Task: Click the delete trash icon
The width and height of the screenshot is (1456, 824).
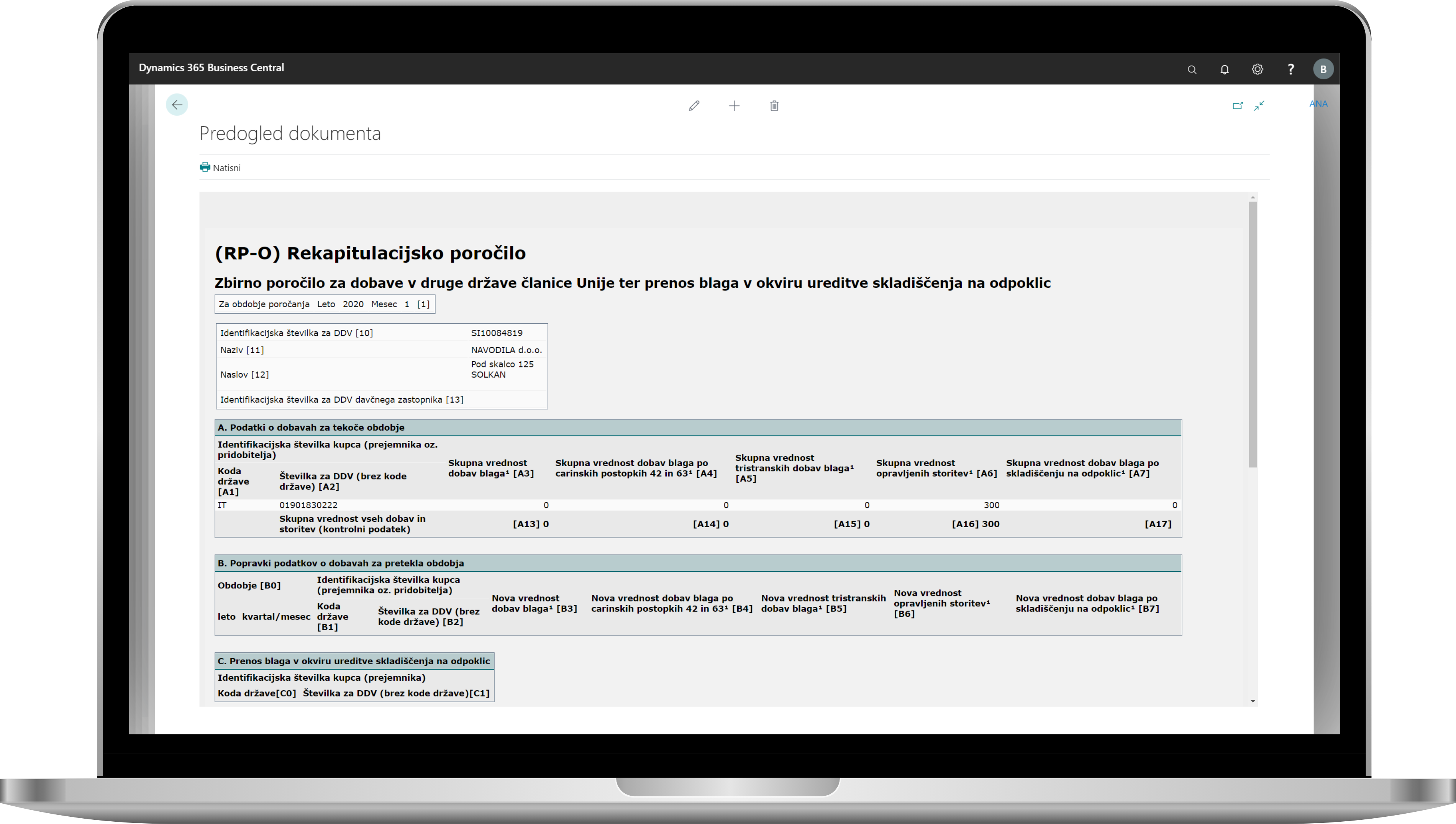Action: [774, 106]
